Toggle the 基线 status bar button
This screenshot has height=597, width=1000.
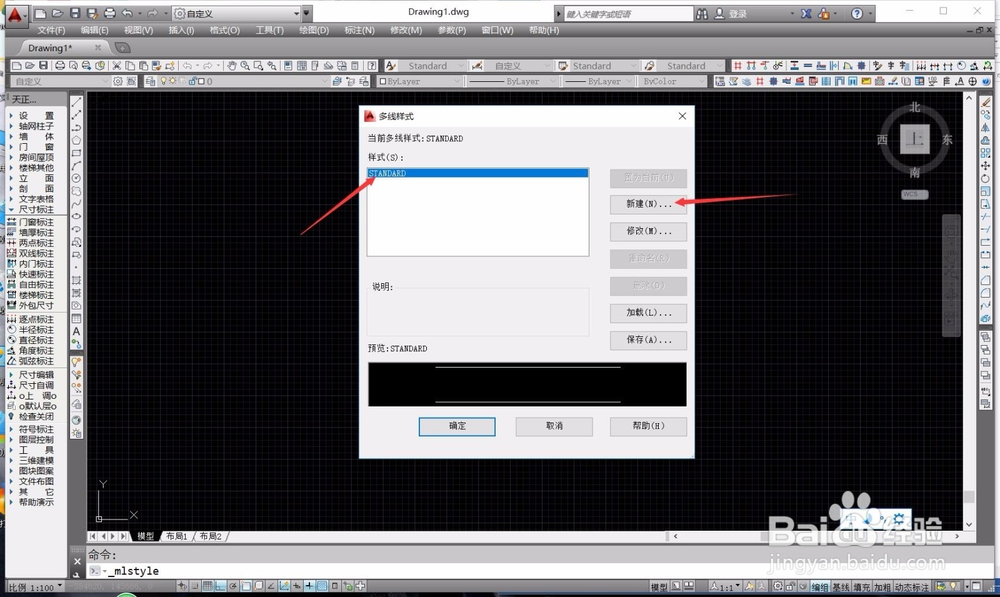(841, 587)
